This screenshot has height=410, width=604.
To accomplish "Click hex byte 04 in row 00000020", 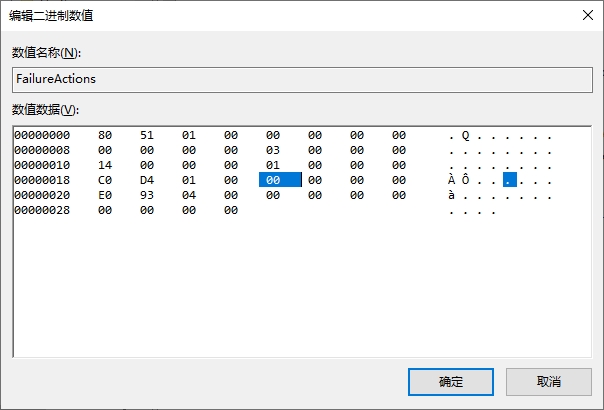I will pos(189,195).
